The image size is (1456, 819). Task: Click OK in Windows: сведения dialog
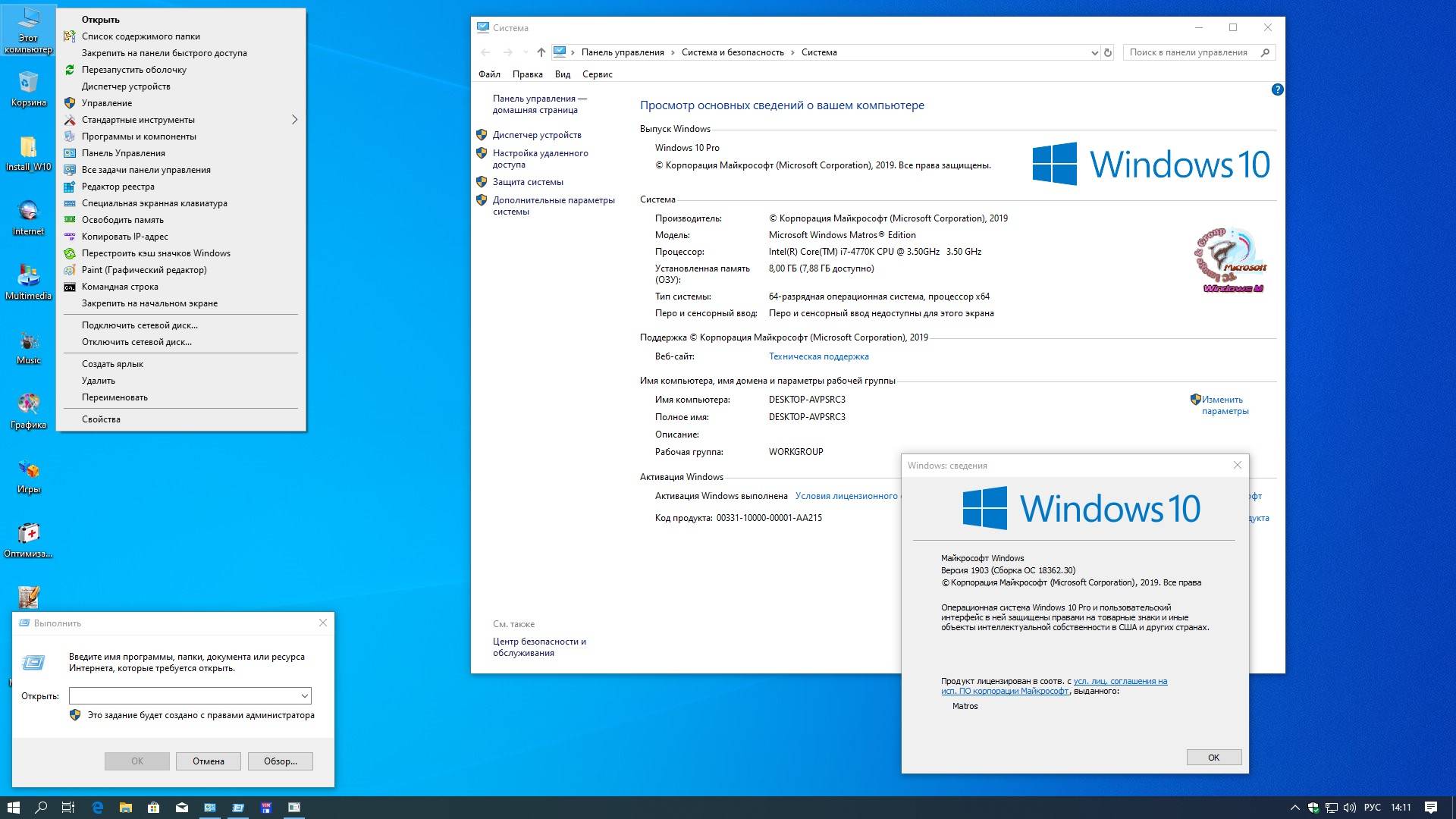pos(1213,758)
